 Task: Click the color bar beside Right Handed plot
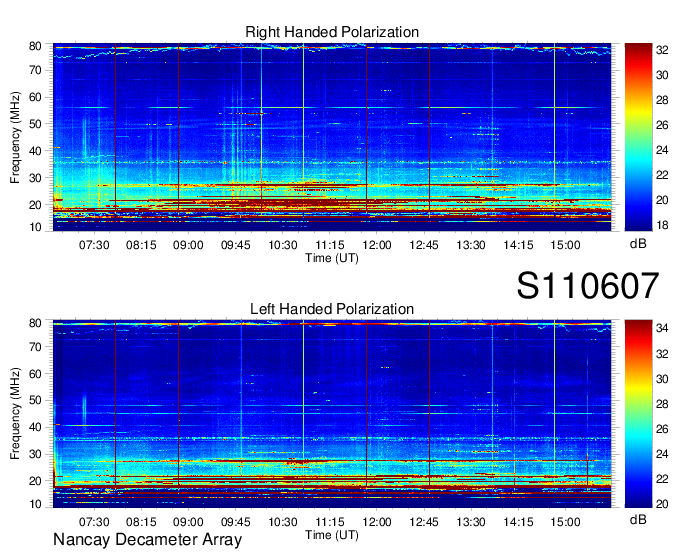click(x=638, y=137)
